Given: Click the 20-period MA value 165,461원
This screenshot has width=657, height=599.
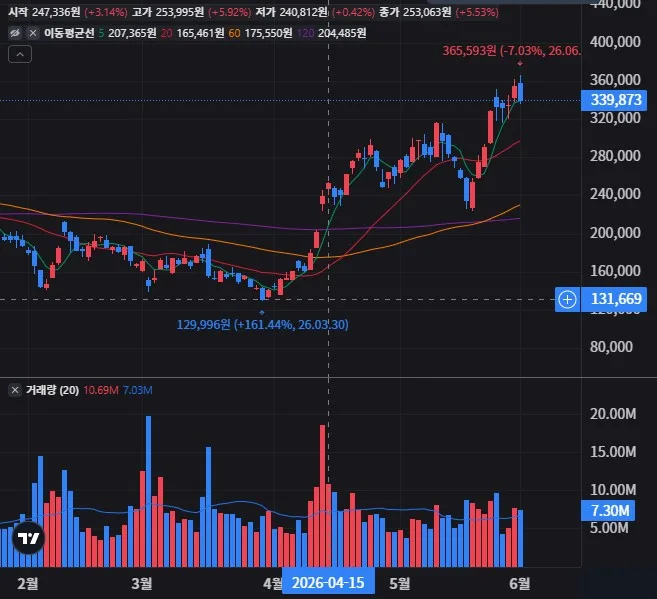Looking at the screenshot, I should pos(200,33).
